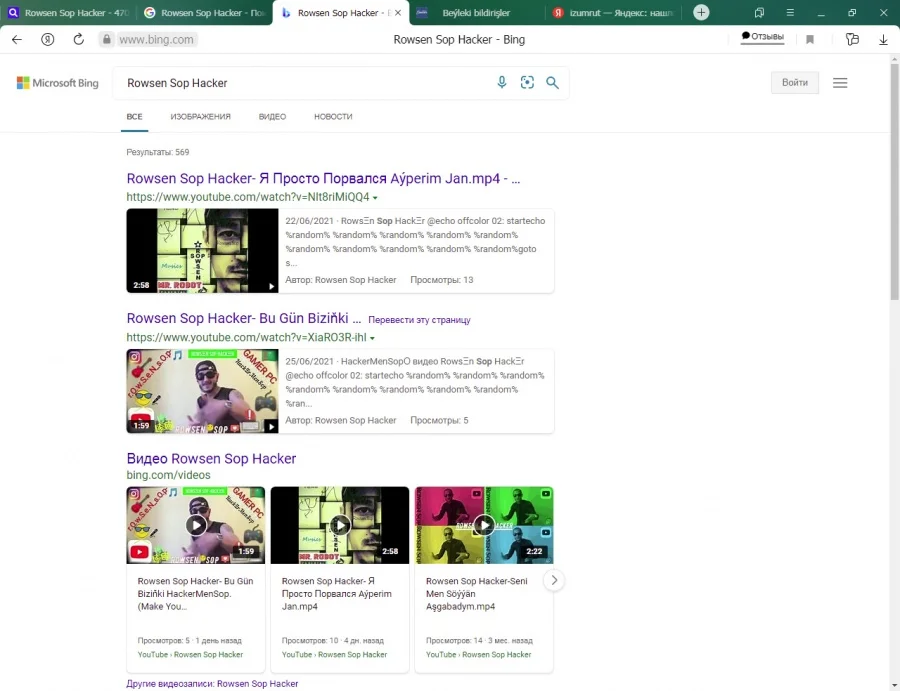Screen dimensions: 900x691
Task: Expand dropdown arrow beside second YouTube URL
Action: [373, 338]
